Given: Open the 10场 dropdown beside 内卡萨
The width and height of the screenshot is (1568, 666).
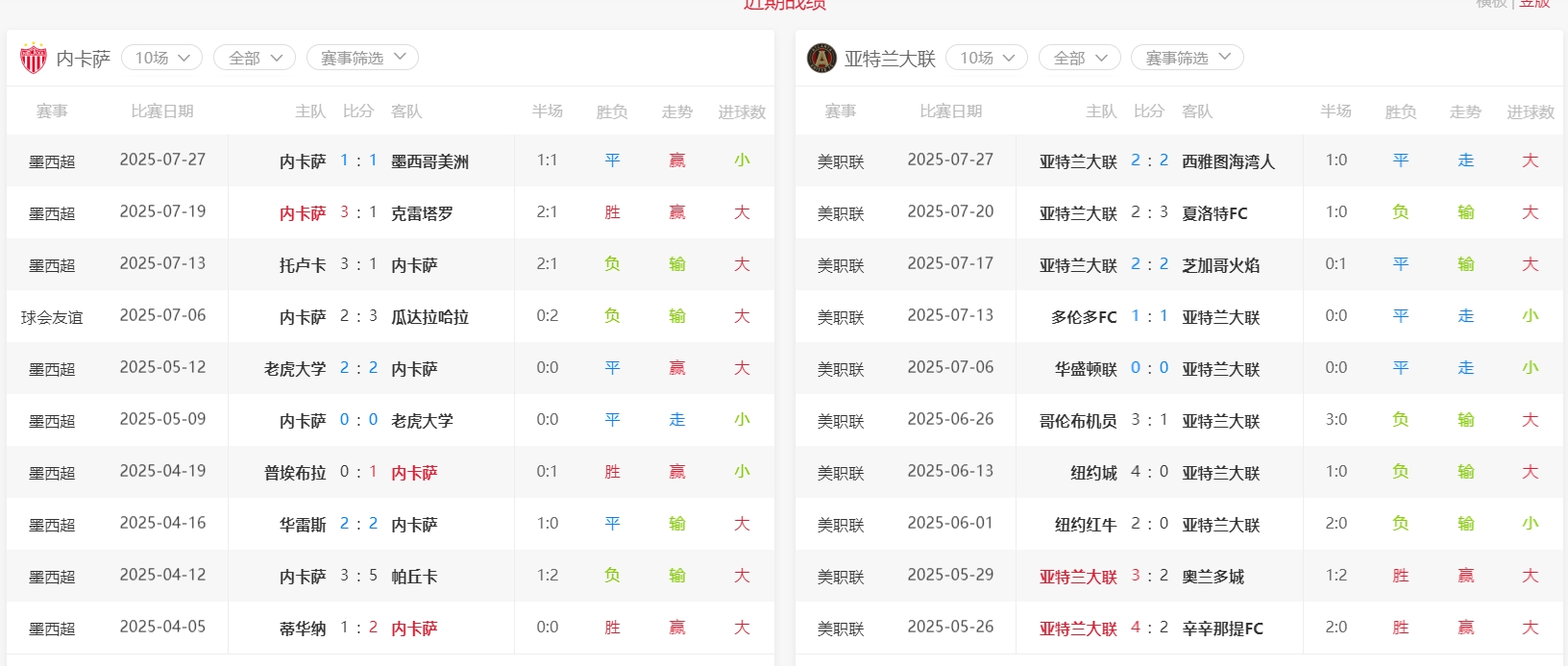Looking at the screenshot, I should [x=162, y=58].
